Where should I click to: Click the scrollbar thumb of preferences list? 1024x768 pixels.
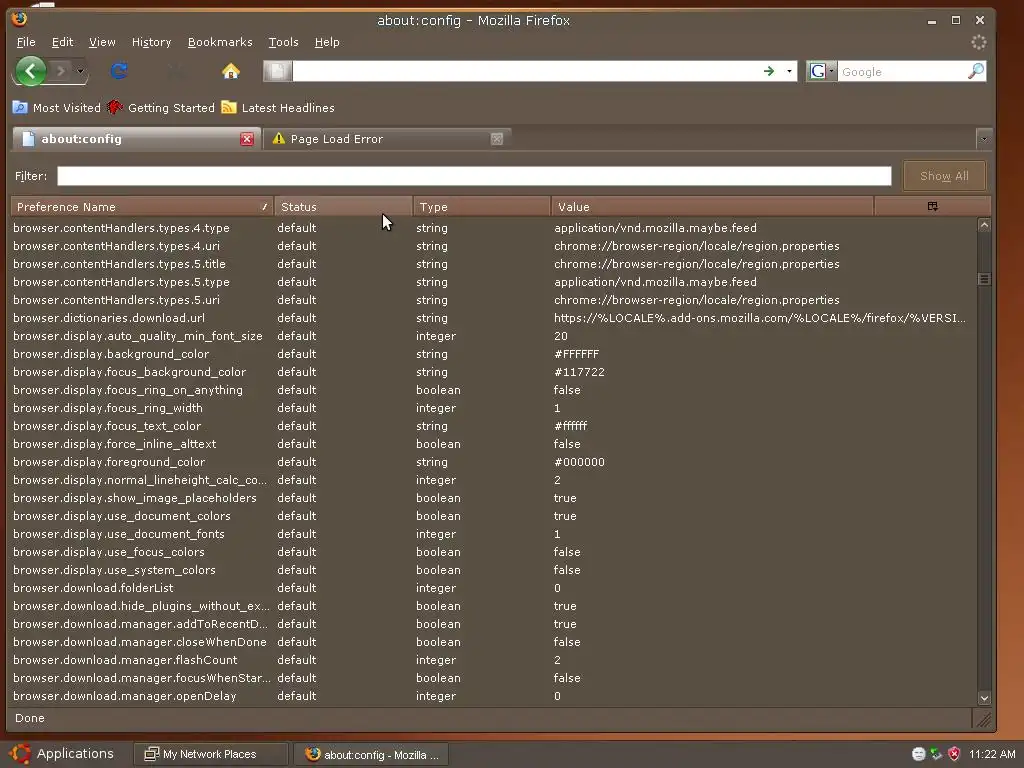point(984,279)
